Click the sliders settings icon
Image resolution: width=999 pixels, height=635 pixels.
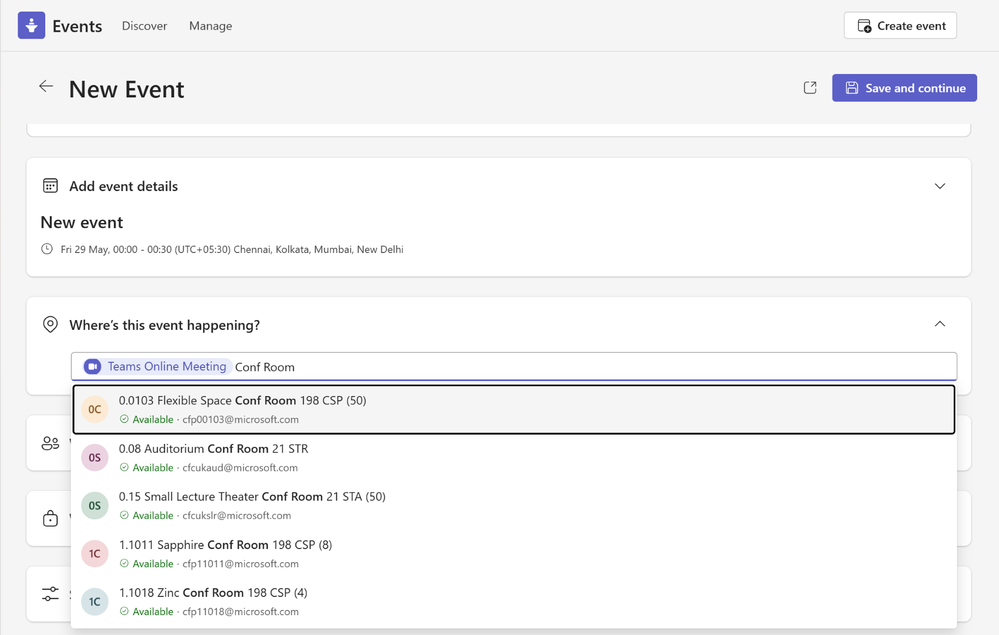[x=50, y=594]
